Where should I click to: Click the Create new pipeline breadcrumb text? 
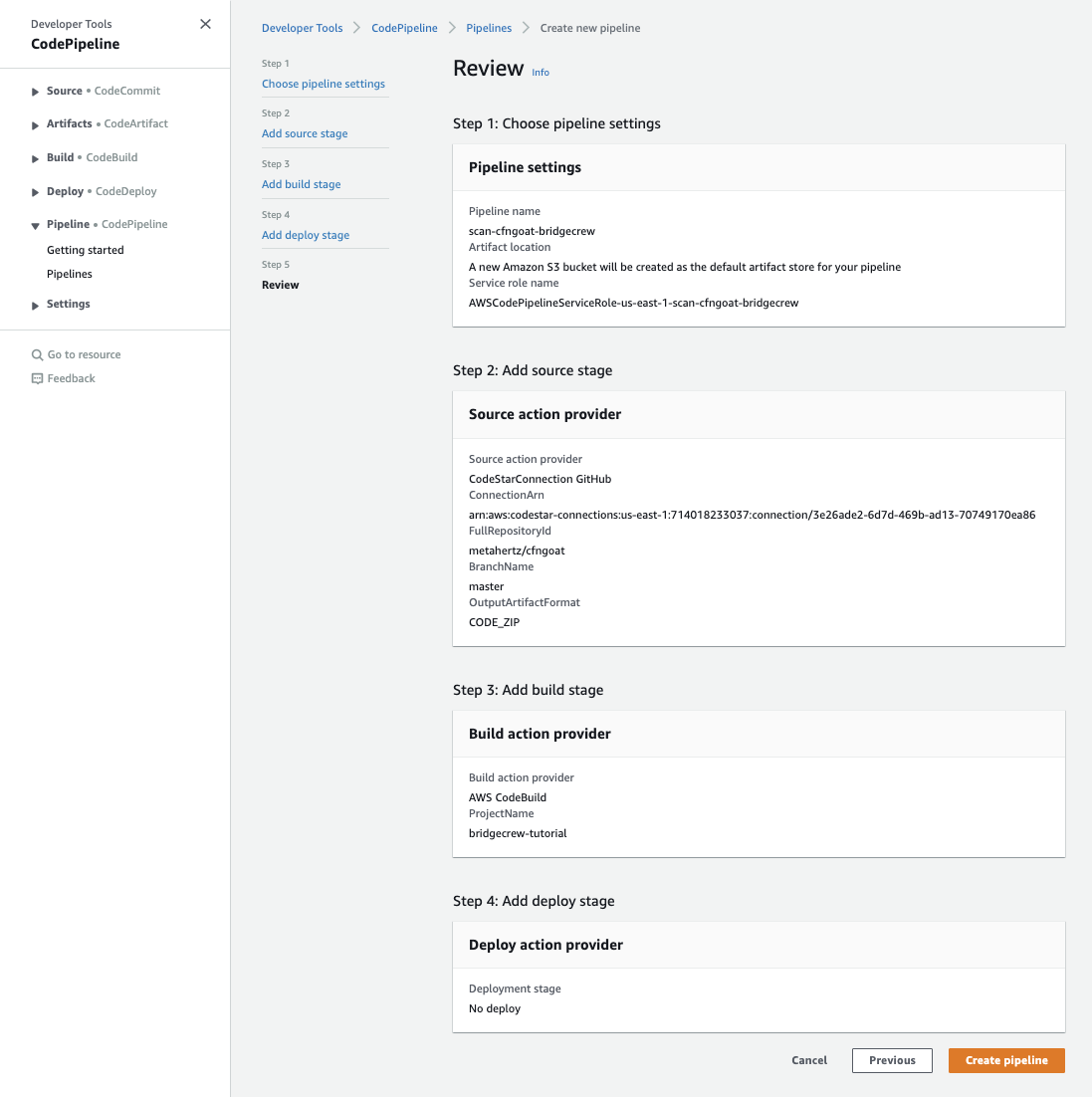tap(590, 28)
